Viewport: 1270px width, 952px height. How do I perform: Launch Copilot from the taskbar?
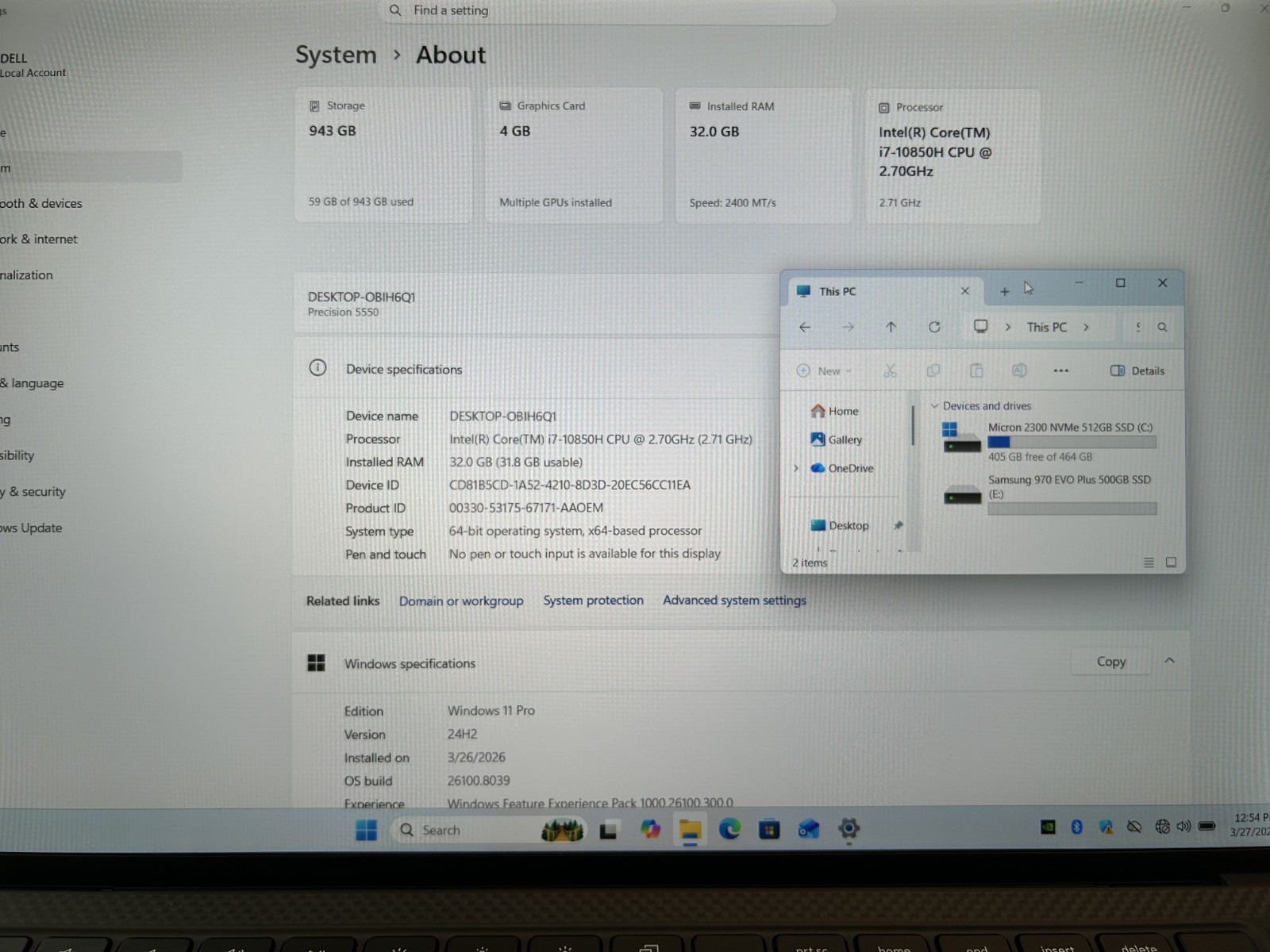[650, 830]
